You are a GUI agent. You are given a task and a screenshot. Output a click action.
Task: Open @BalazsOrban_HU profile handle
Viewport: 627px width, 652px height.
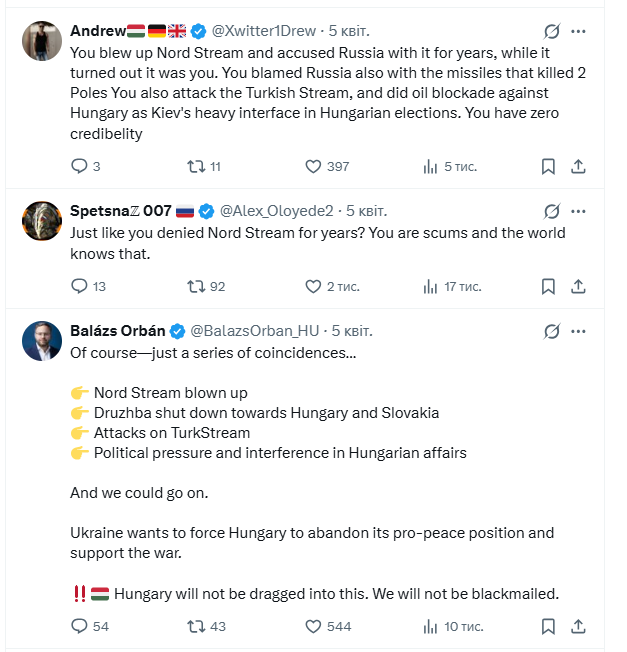(x=255, y=331)
